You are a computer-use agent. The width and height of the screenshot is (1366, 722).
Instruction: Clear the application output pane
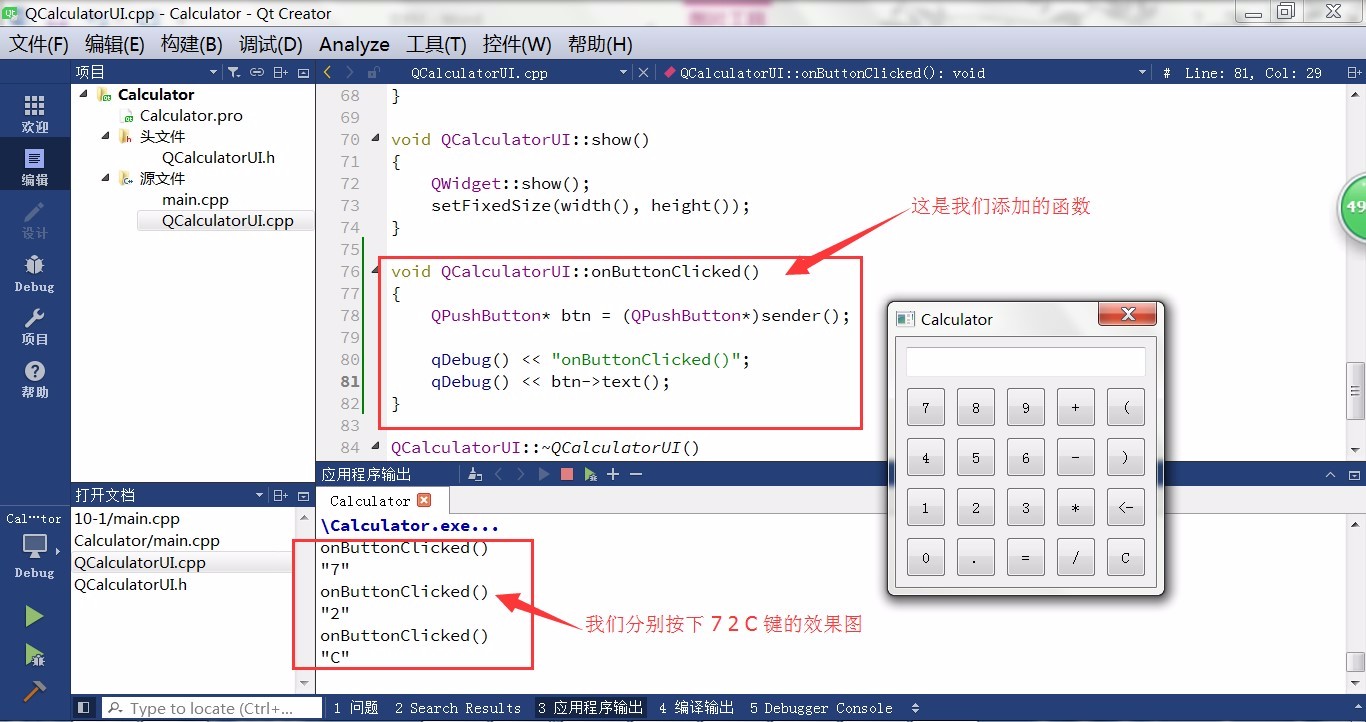[x=475, y=474]
